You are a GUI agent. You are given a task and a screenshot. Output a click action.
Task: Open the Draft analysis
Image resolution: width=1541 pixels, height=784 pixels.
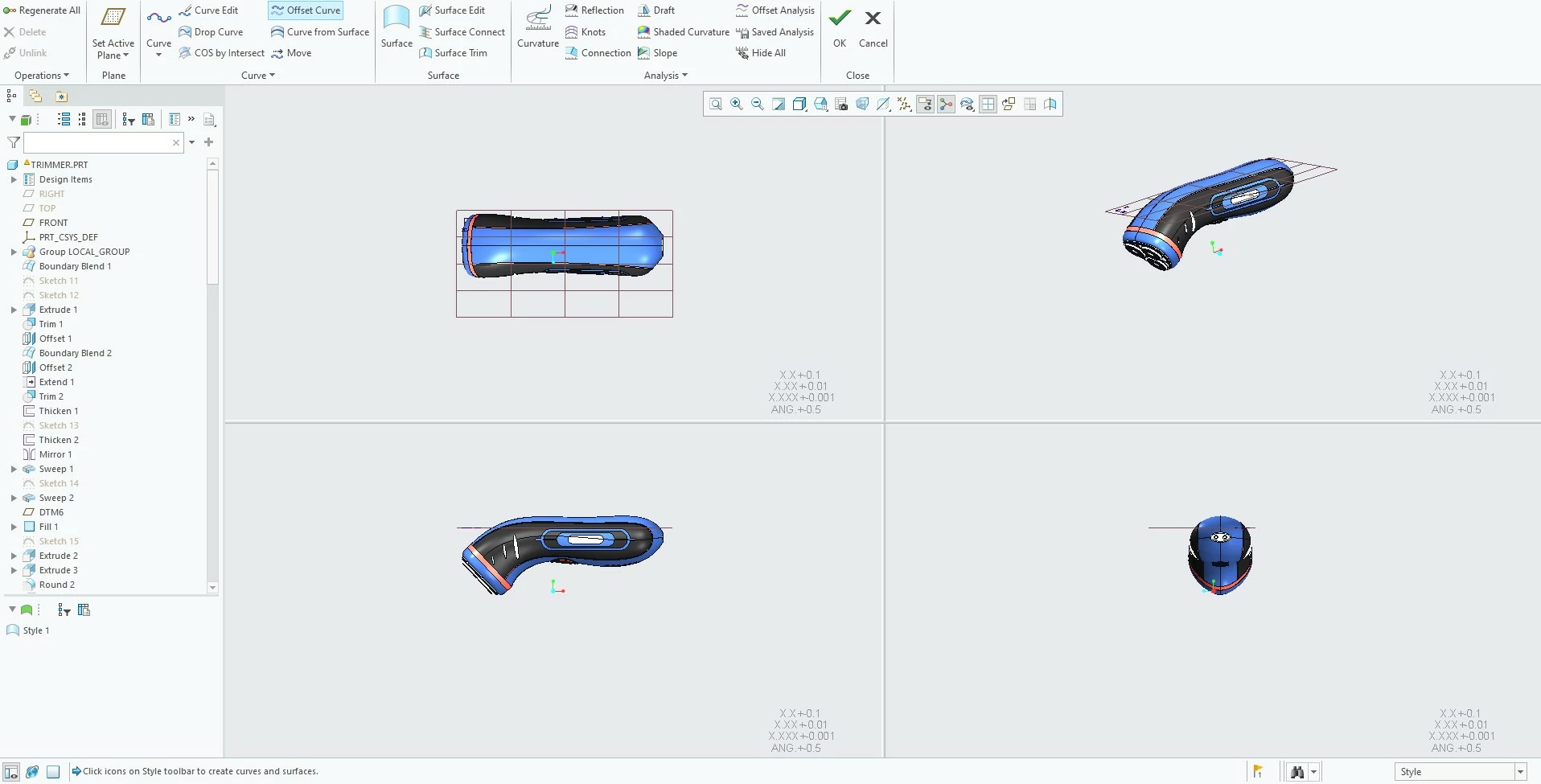pos(656,10)
